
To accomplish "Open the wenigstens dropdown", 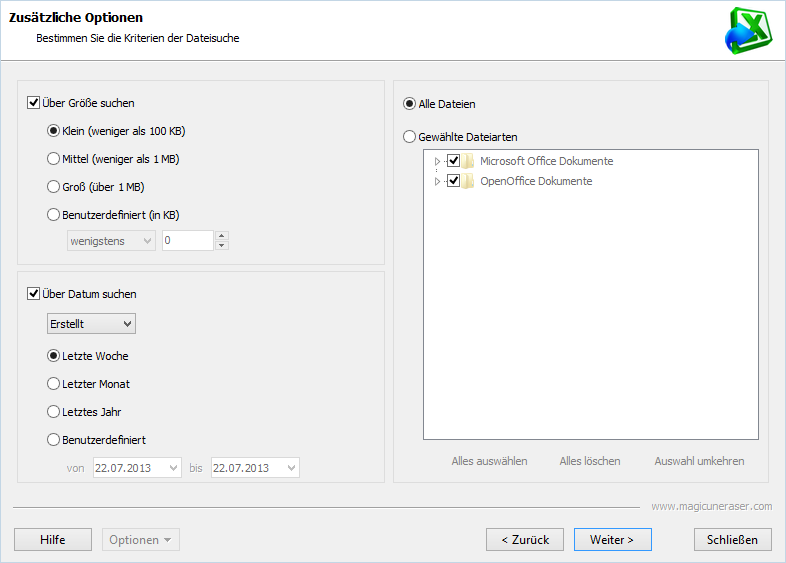I will click(111, 241).
